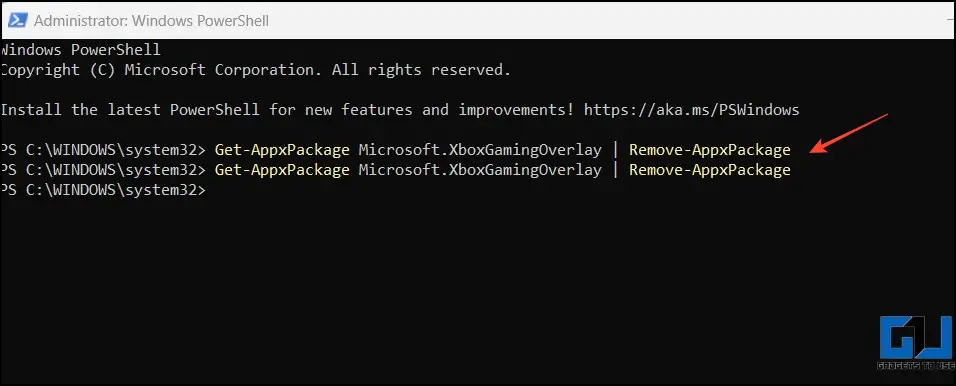Click the pipe symbol in first command

616,150
